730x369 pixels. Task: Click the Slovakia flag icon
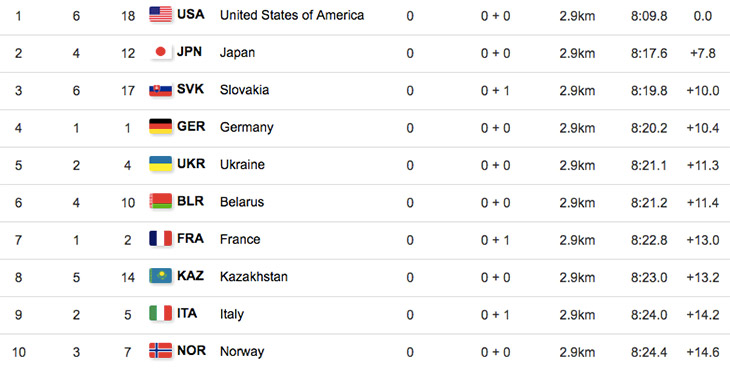click(x=161, y=89)
